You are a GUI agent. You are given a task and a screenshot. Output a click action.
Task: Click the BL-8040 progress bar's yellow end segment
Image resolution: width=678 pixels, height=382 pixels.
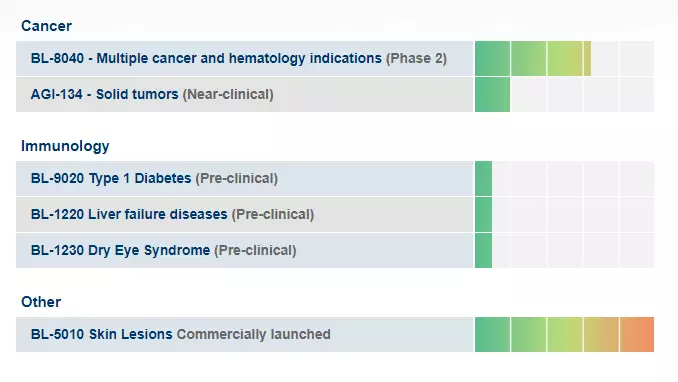587,58
